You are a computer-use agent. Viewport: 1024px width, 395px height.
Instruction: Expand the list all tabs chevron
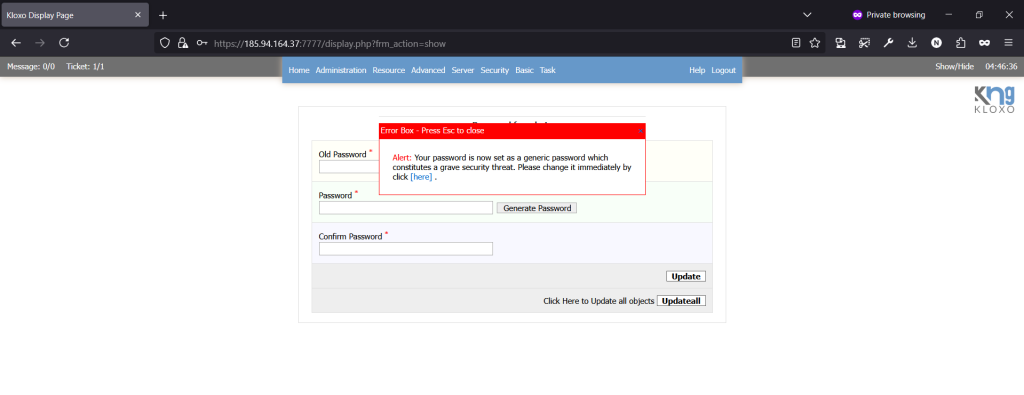[x=807, y=15]
